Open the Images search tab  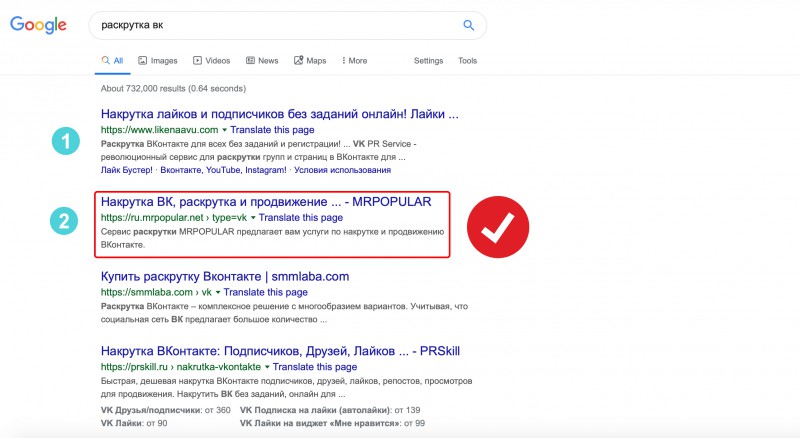tap(157, 61)
